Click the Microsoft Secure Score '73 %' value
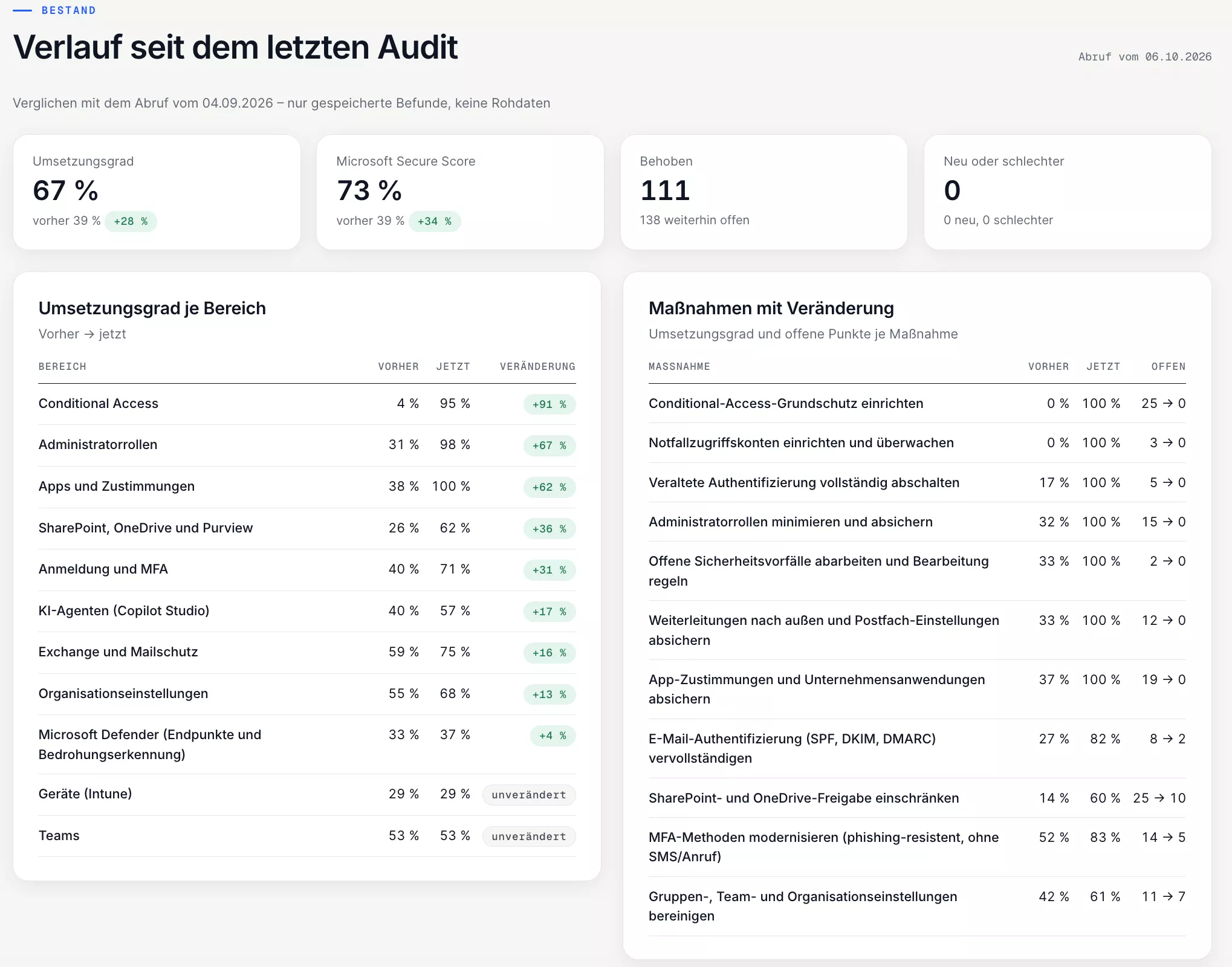Viewport: 1232px width, 967px height. 369,190
